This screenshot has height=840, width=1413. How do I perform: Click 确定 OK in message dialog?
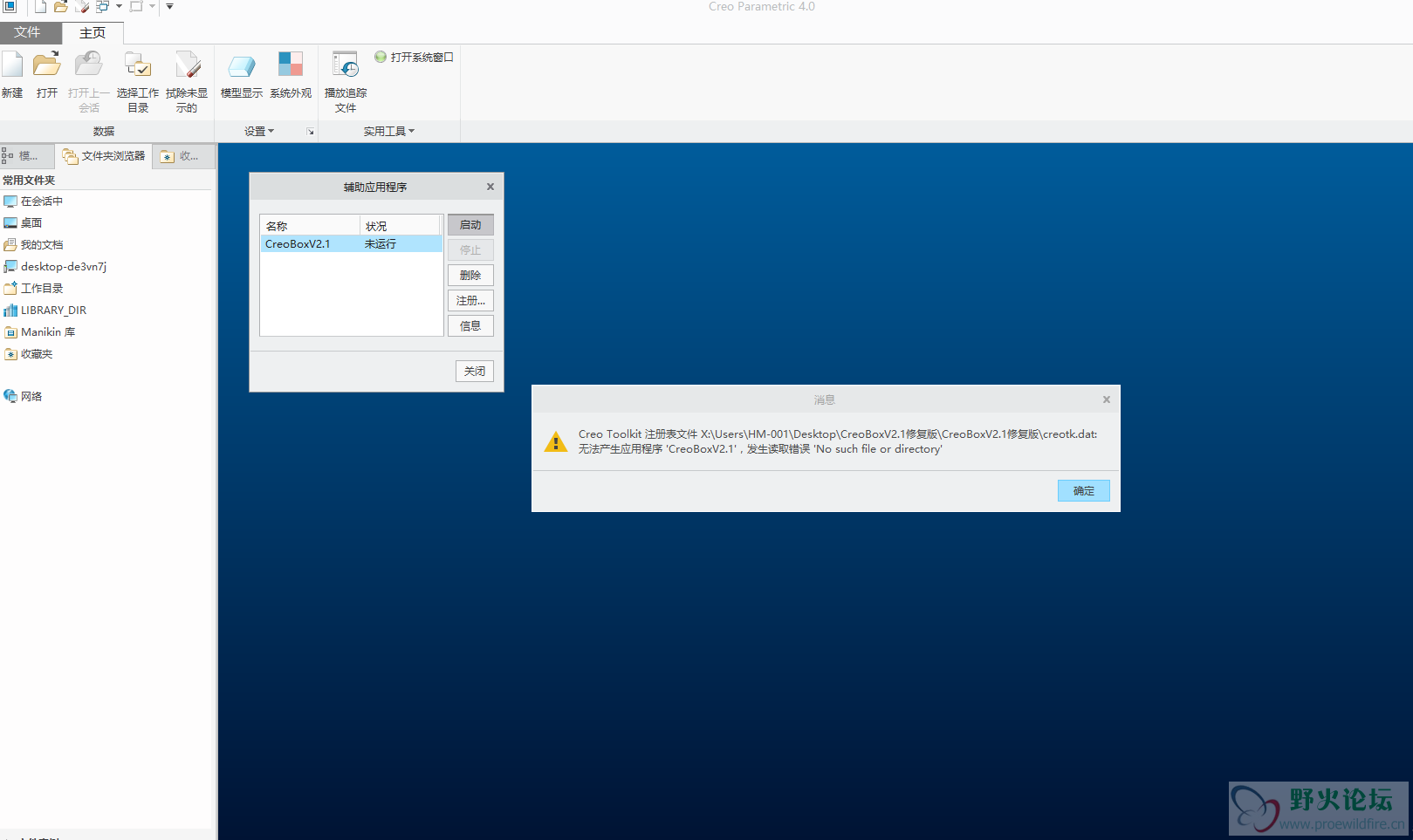1084,491
